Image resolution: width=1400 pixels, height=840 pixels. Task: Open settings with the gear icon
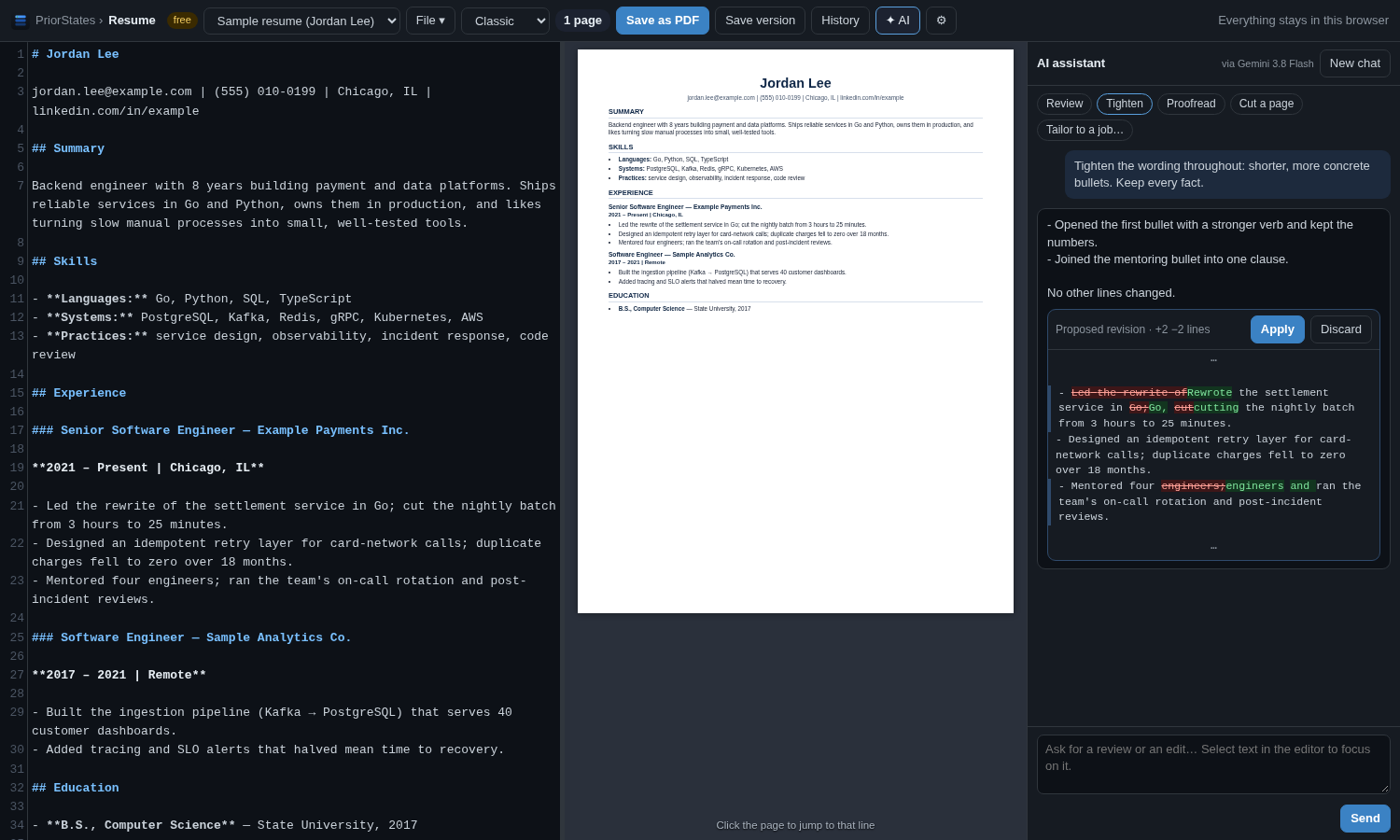[941, 21]
